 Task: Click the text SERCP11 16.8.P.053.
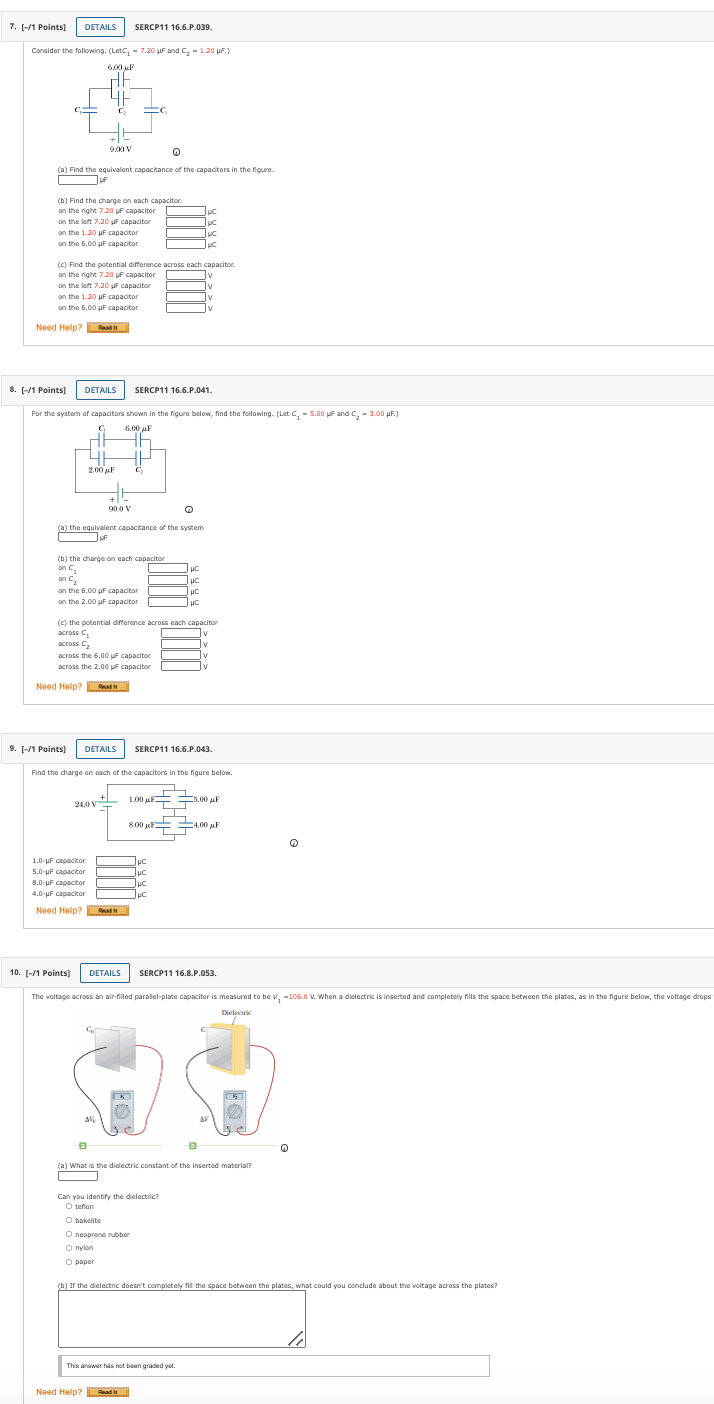(178, 972)
